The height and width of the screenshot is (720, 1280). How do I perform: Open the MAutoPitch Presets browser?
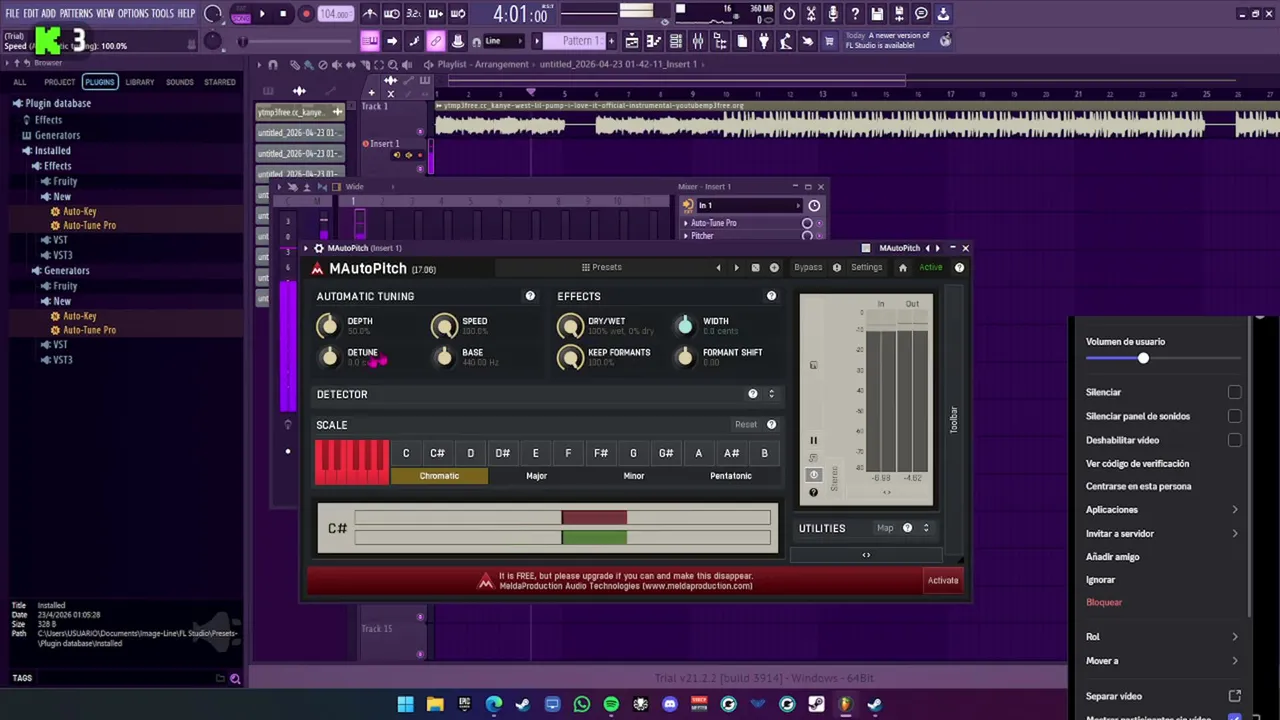pos(601,267)
